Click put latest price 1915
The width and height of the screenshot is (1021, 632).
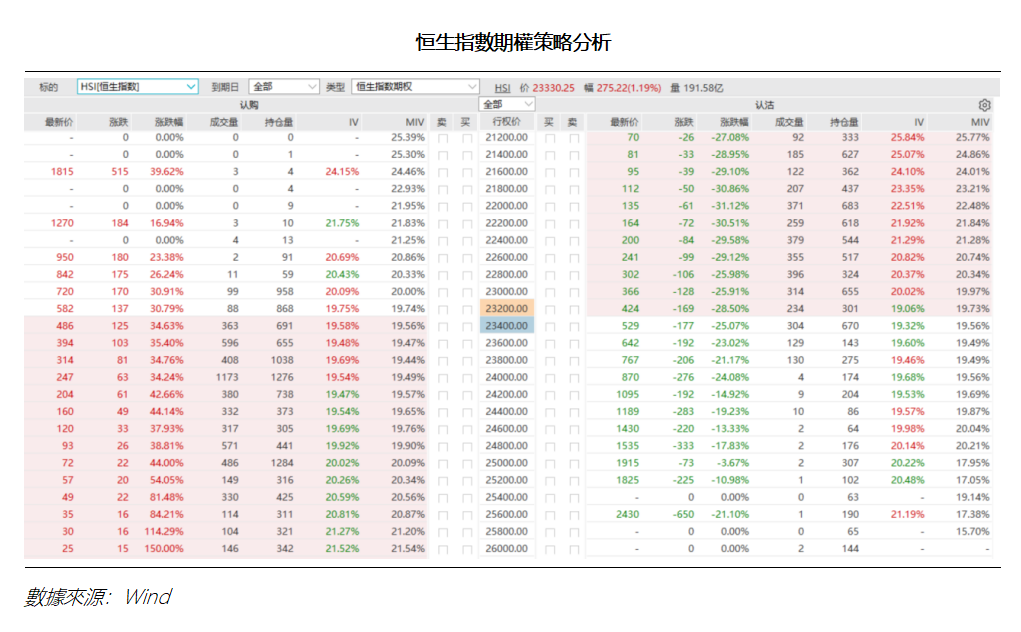[x=627, y=463]
